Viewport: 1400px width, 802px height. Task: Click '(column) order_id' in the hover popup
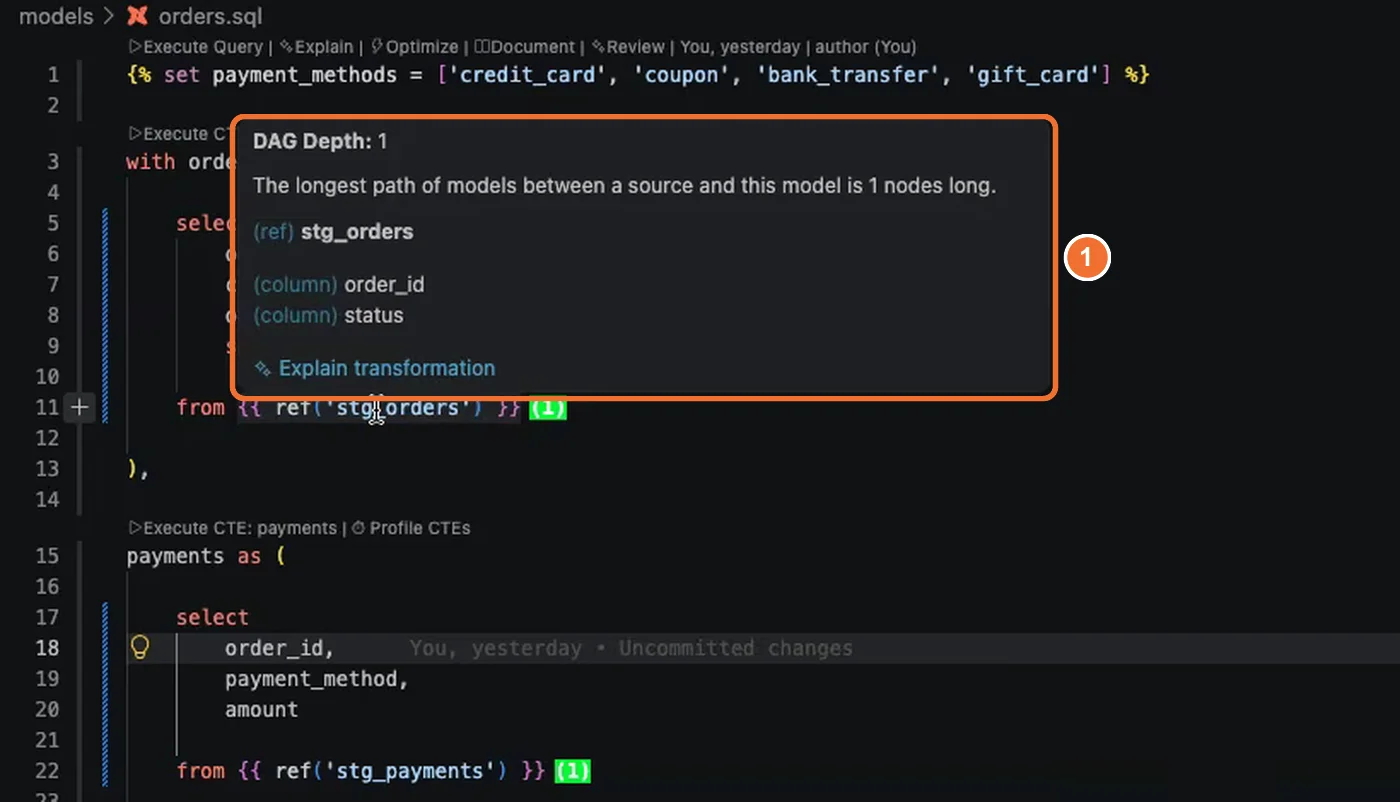coord(339,285)
